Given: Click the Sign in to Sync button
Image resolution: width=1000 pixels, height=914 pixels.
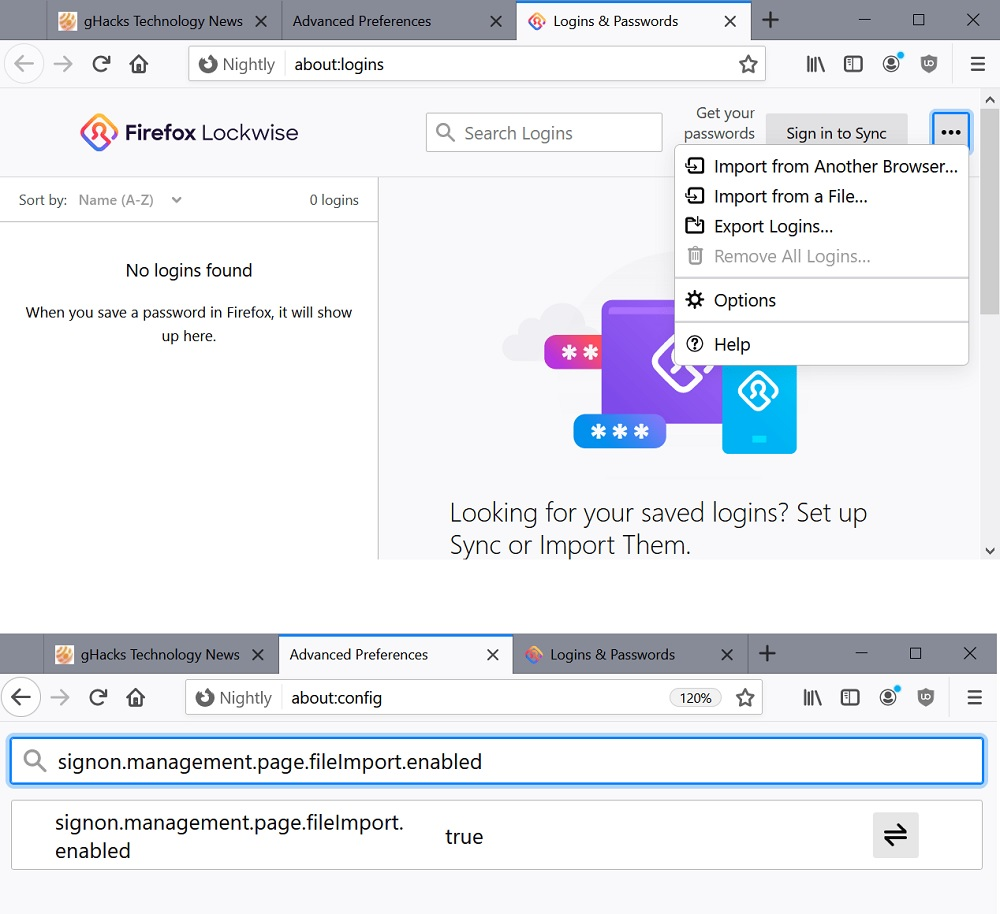Looking at the screenshot, I should coord(836,133).
